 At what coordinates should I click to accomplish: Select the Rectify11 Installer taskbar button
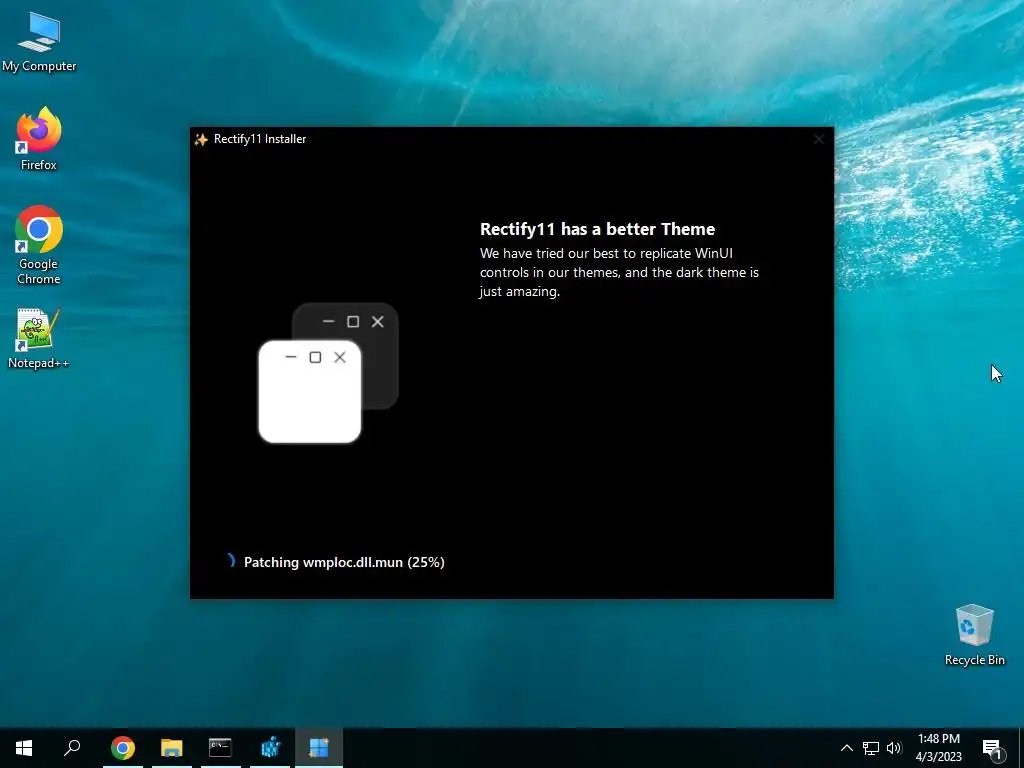coord(319,748)
